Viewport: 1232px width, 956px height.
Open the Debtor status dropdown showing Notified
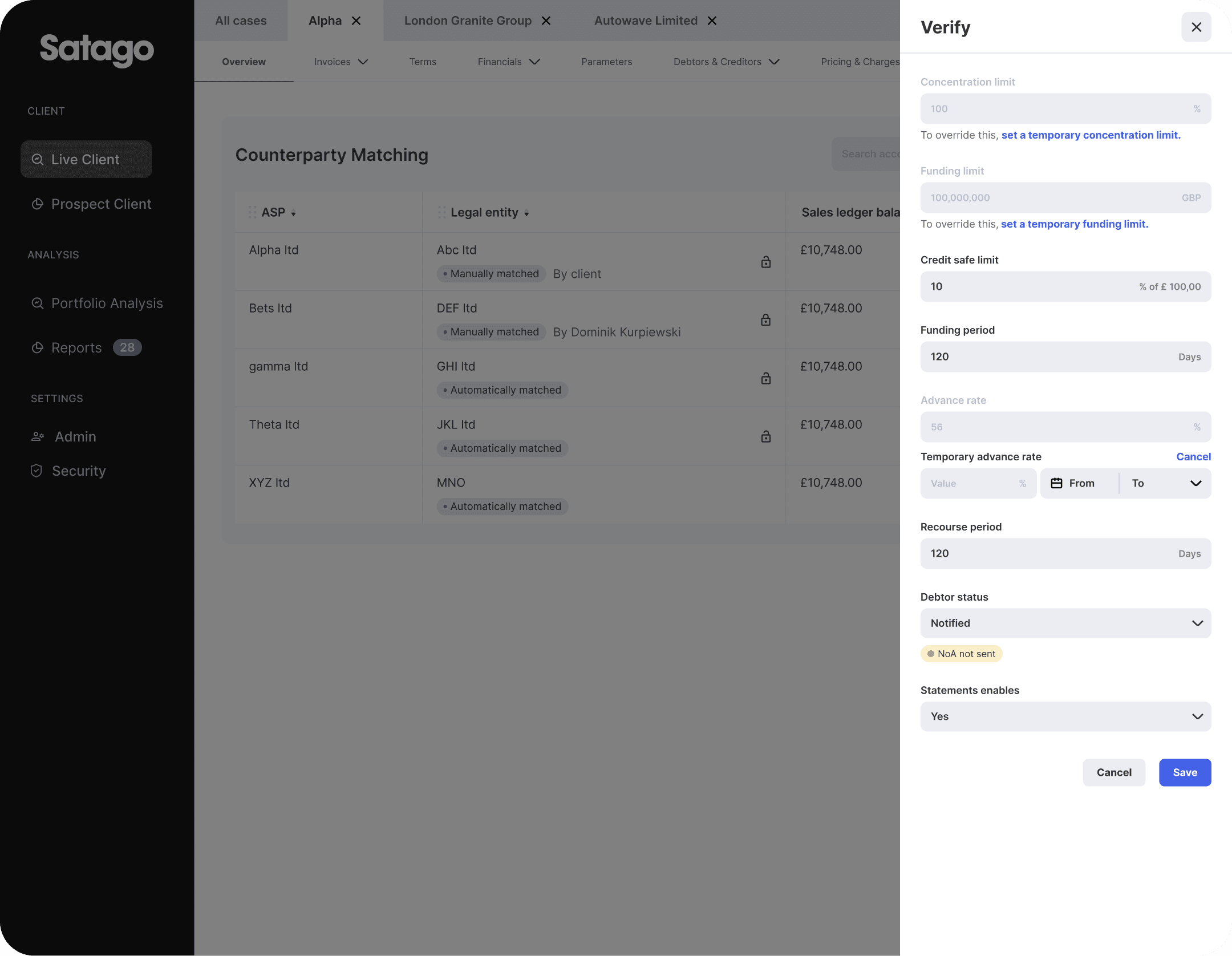click(1065, 623)
